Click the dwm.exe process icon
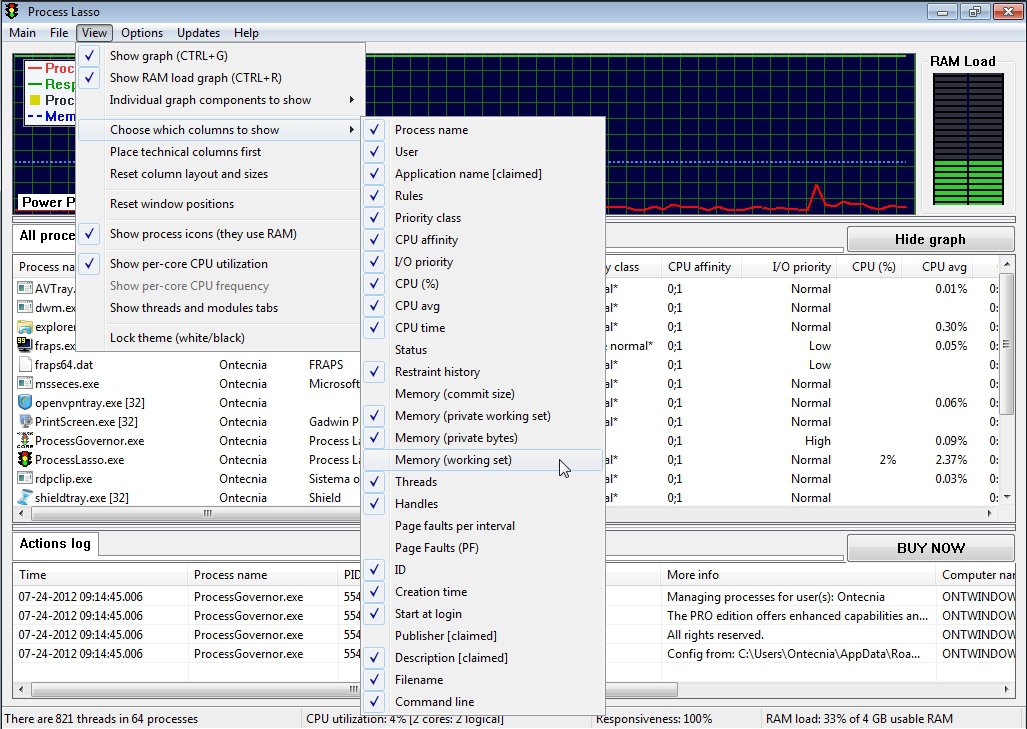Viewport: 1027px width, 729px height. [x=25, y=307]
